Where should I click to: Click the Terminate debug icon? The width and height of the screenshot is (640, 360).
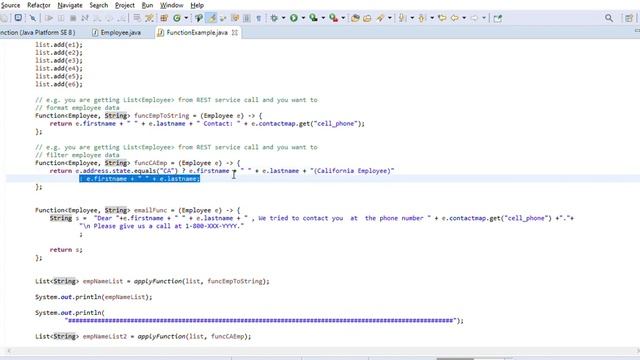click(x=73, y=18)
